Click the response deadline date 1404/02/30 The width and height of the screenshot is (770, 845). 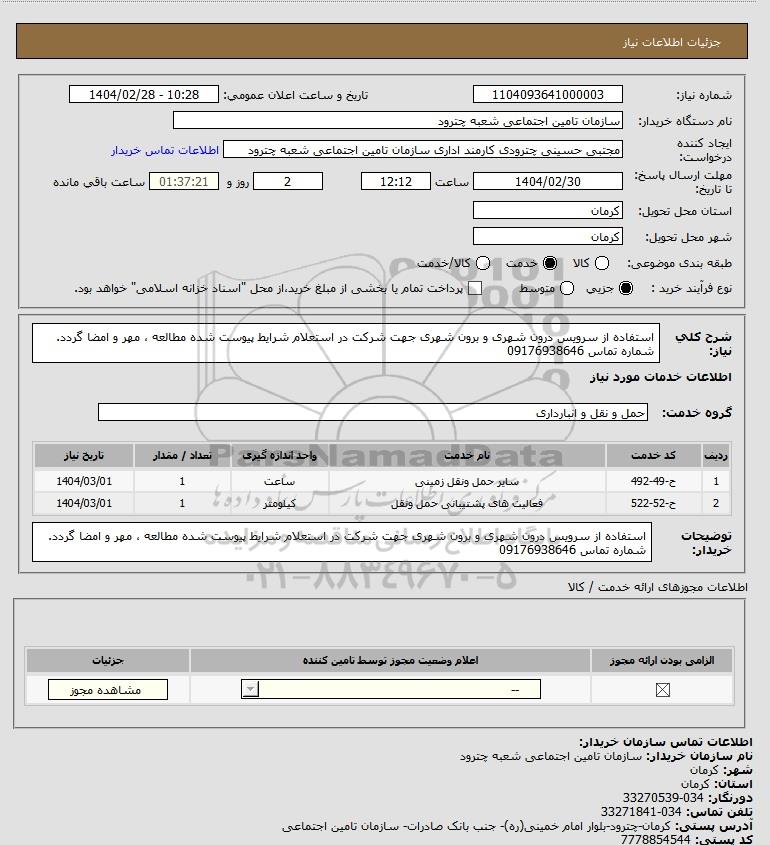coord(547,182)
